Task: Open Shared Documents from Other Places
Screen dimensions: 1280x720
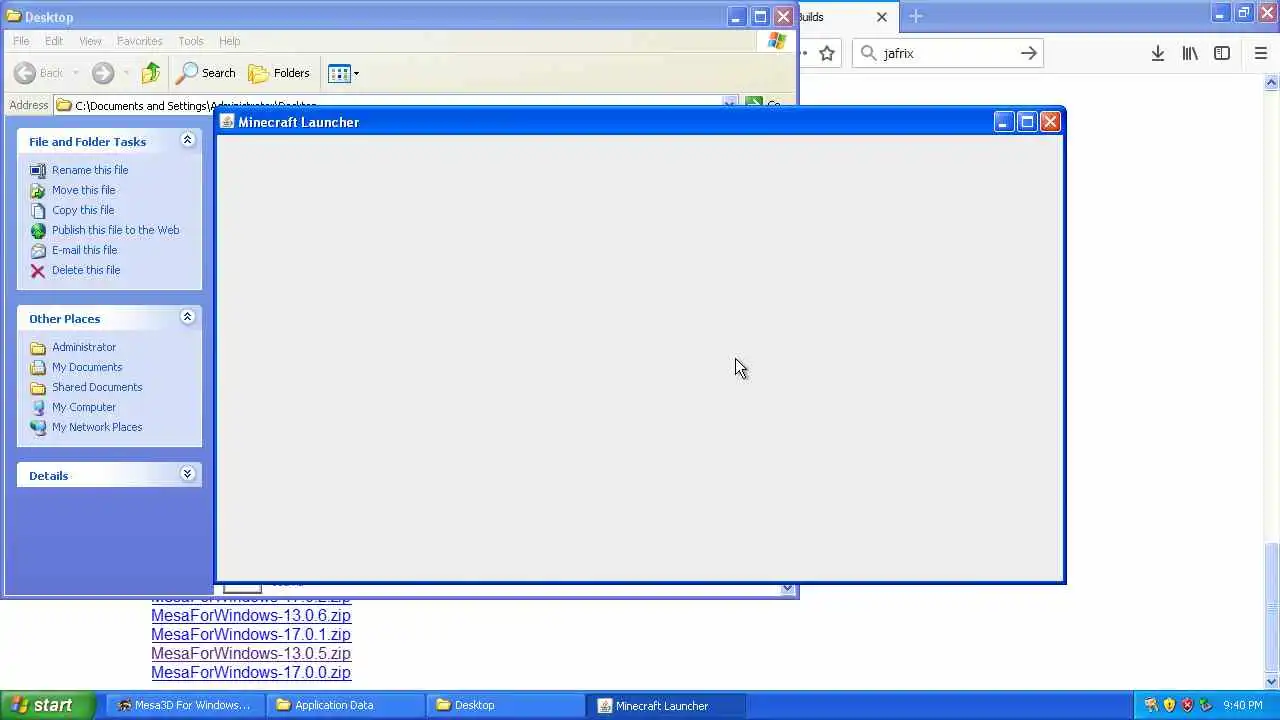Action: [97, 387]
